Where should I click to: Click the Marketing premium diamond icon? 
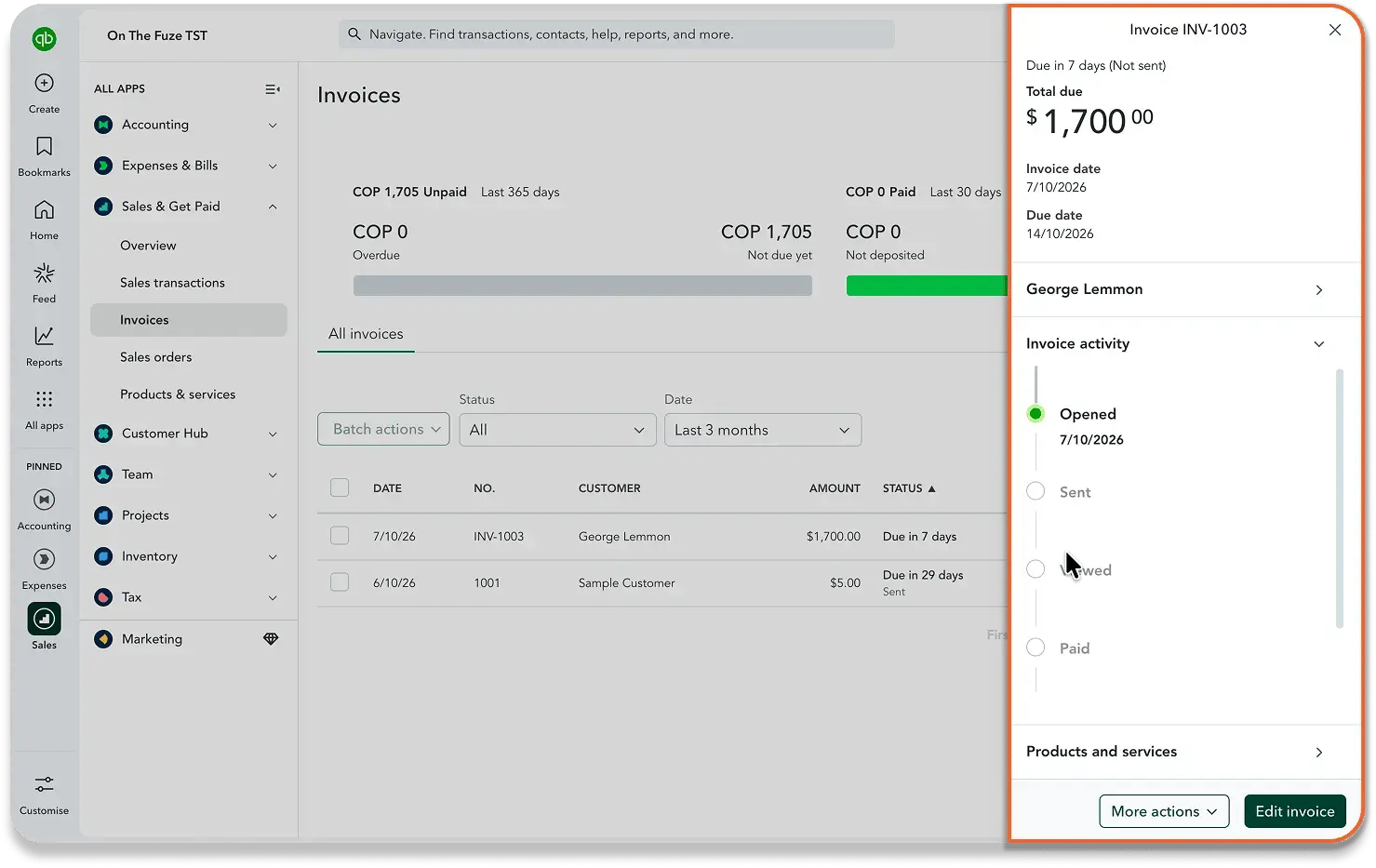click(271, 639)
